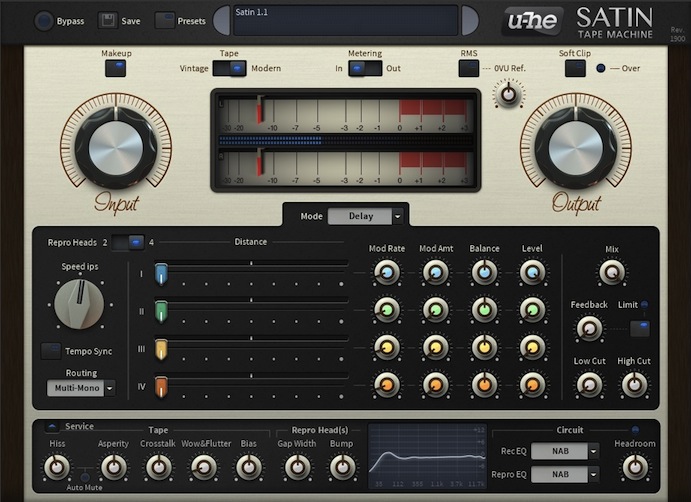
Task: Click the 0VU Ref. small knob
Action: click(x=509, y=94)
